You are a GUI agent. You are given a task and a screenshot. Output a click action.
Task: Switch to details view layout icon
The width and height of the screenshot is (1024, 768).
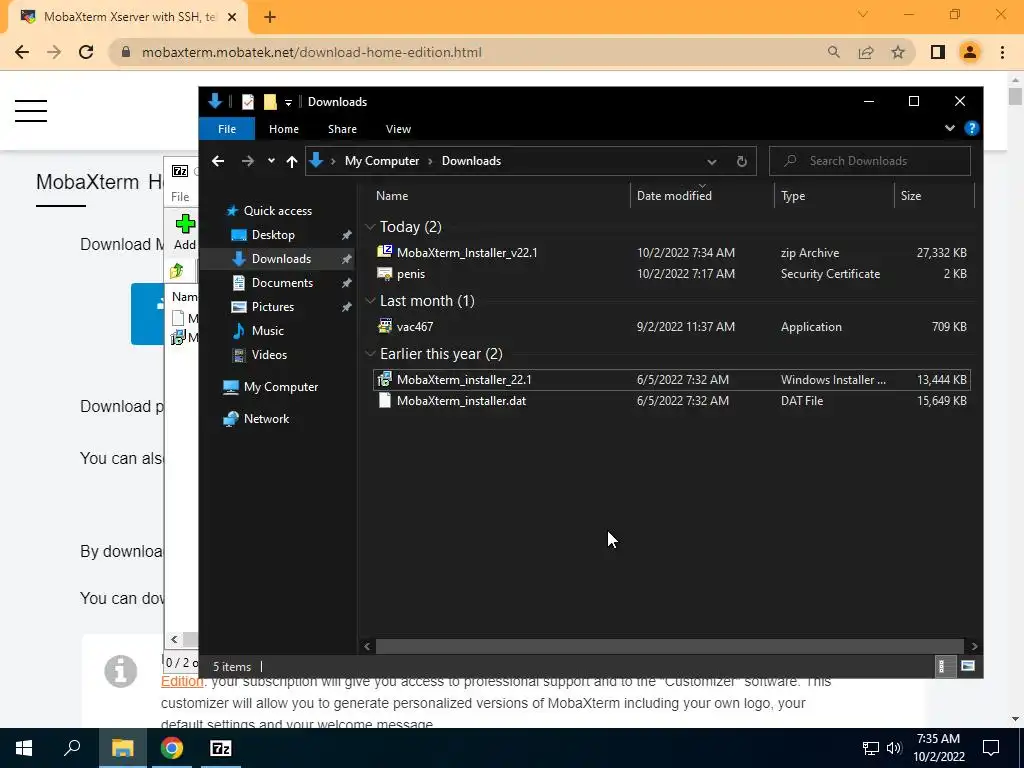[942, 666]
